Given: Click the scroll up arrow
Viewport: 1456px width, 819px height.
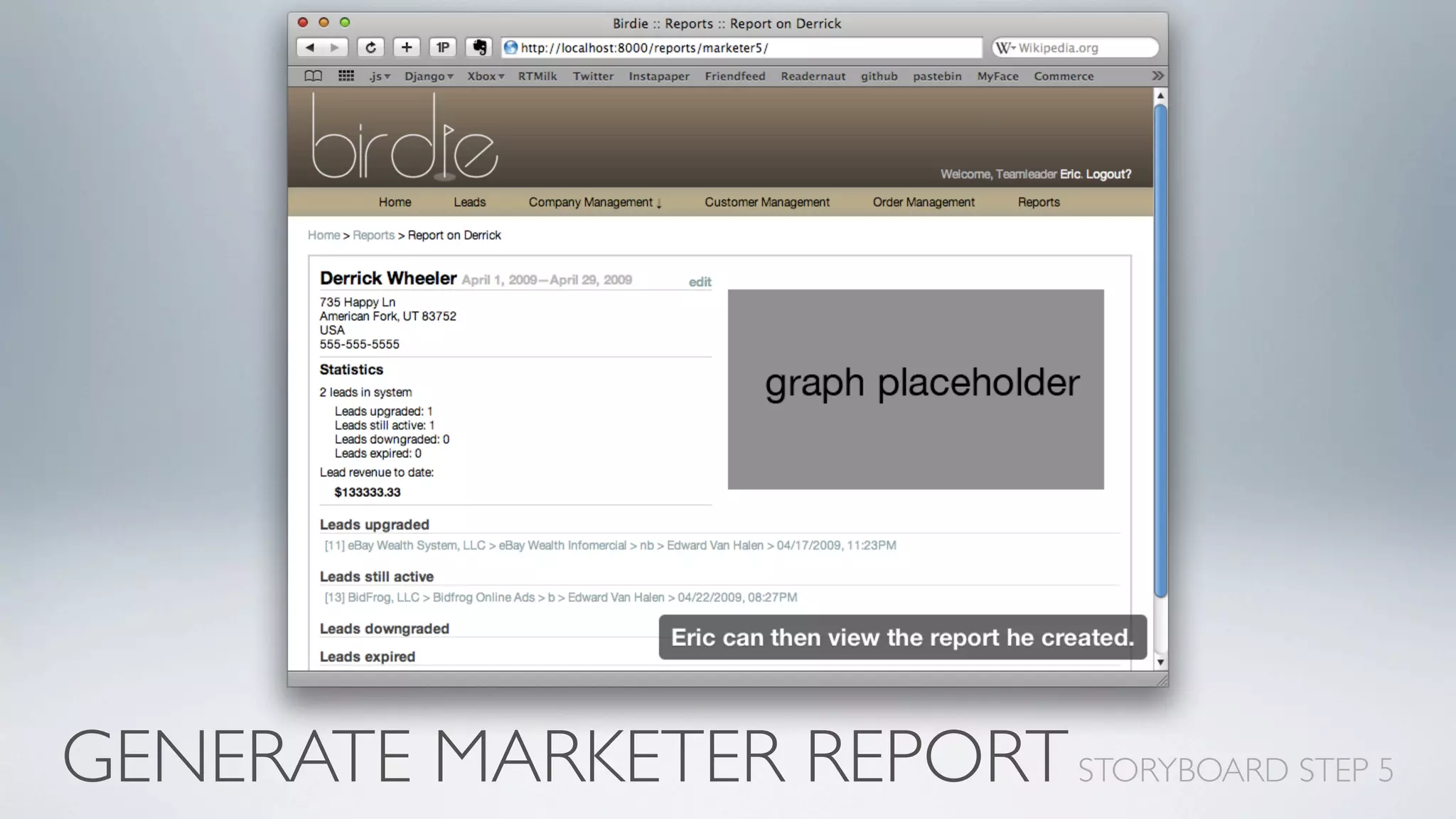Looking at the screenshot, I should pyautogui.click(x=1160, y=95).
